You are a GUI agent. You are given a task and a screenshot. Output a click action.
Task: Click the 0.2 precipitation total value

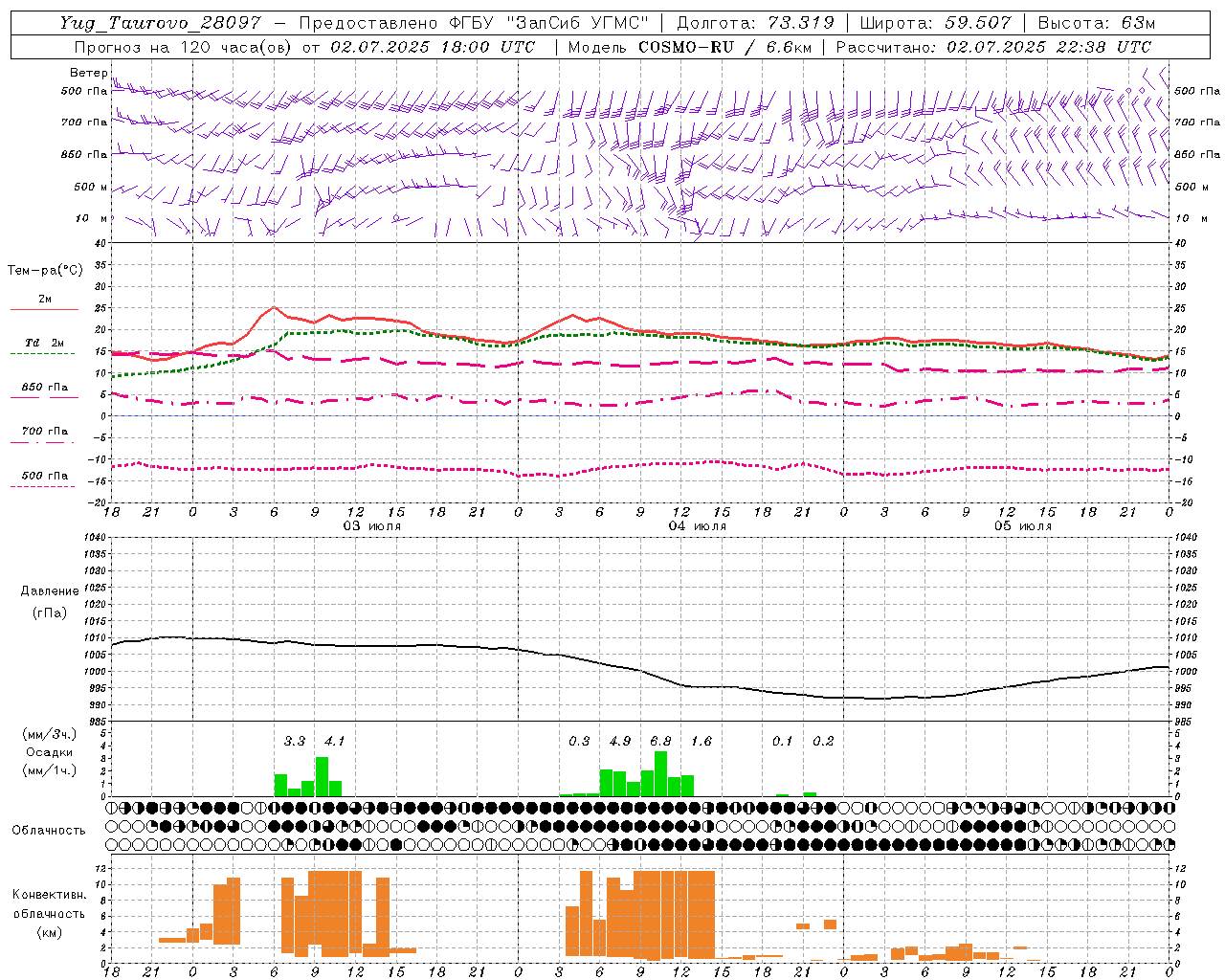pyautogui.click(x=823, y=742)
